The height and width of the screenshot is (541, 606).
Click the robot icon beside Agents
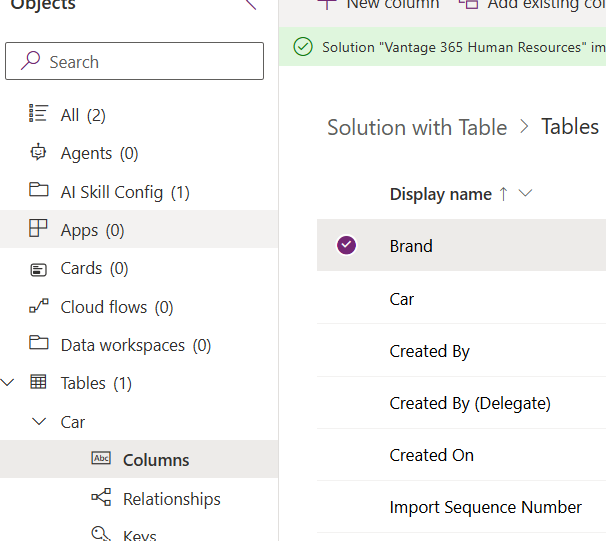tap(38, 152)
